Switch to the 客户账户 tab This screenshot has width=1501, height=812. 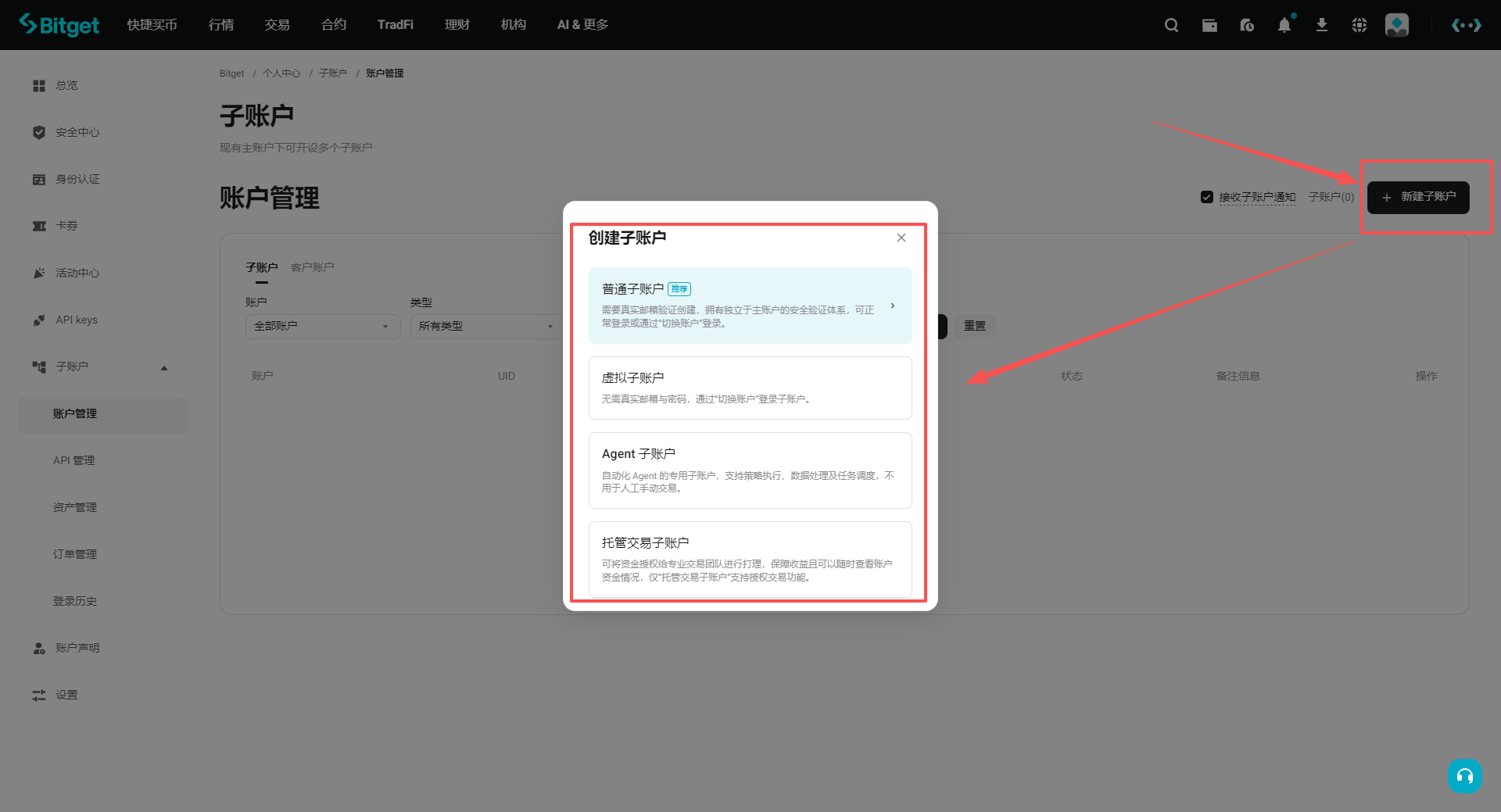pos(313,267)
